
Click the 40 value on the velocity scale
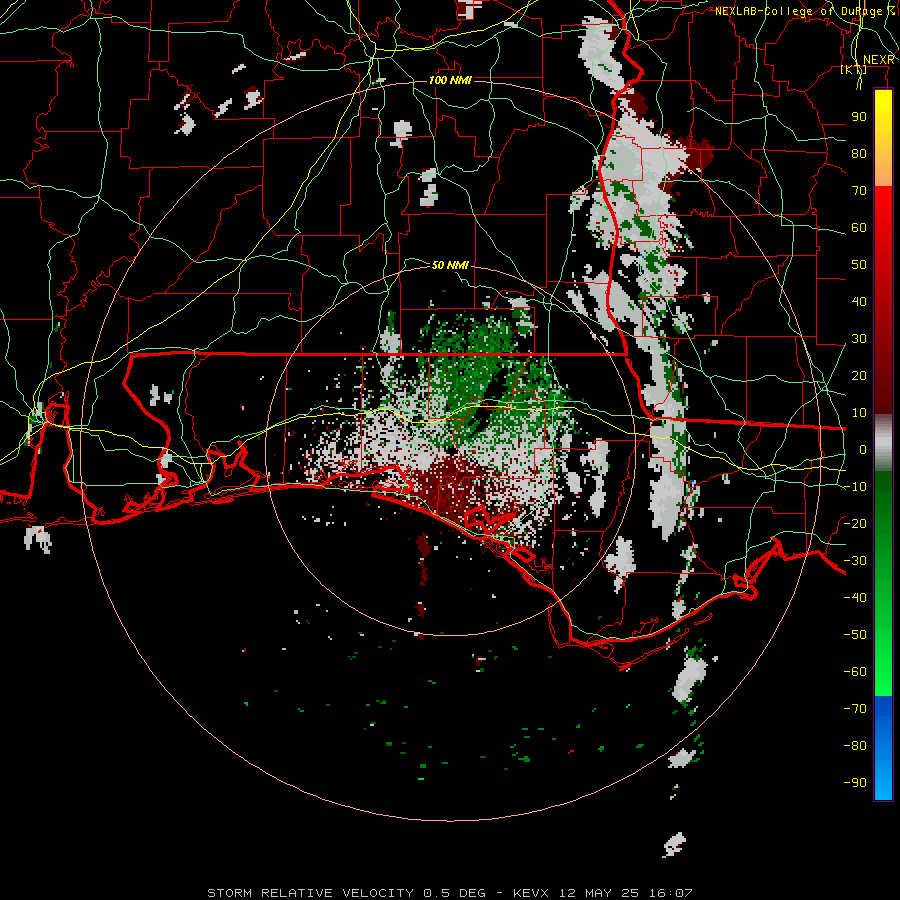click(859, 301)
